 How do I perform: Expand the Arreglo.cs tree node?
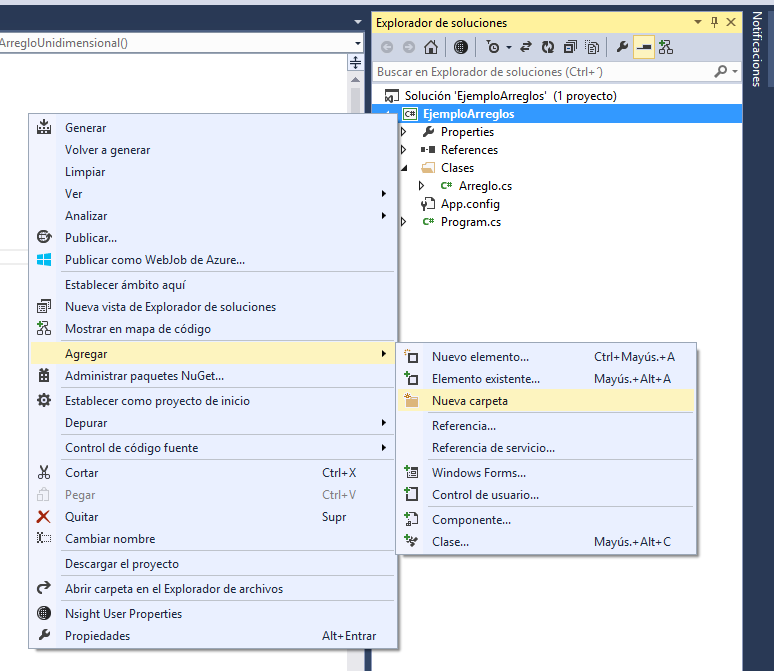point(421,186)
